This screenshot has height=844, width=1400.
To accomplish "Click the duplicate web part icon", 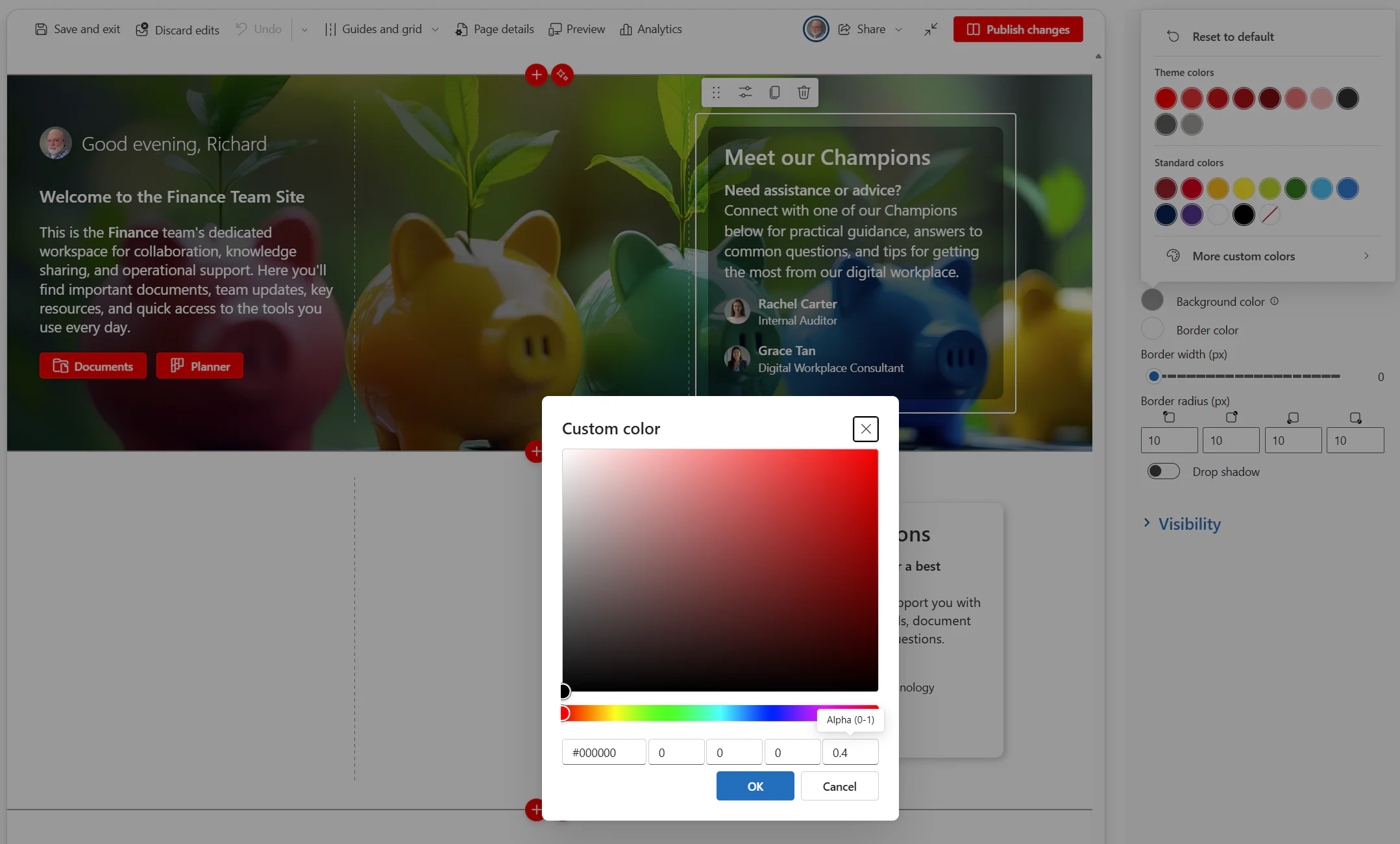I will [x=774, y=92].
